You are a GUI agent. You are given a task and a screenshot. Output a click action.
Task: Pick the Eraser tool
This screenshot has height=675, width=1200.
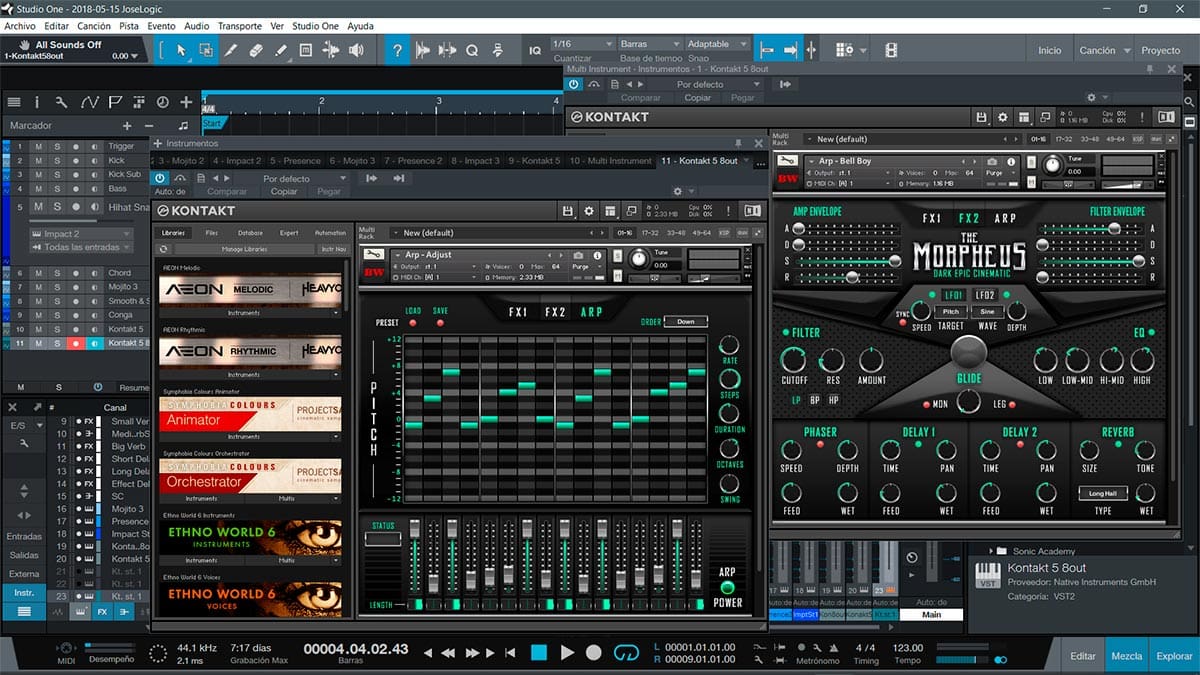coord(256,49)
